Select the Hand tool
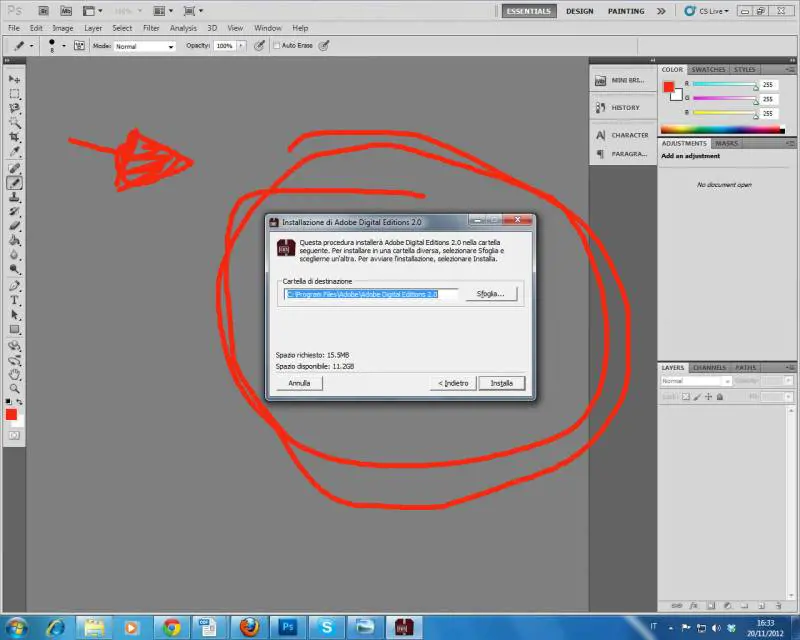 pyautogui.click(x=14, y=375)
